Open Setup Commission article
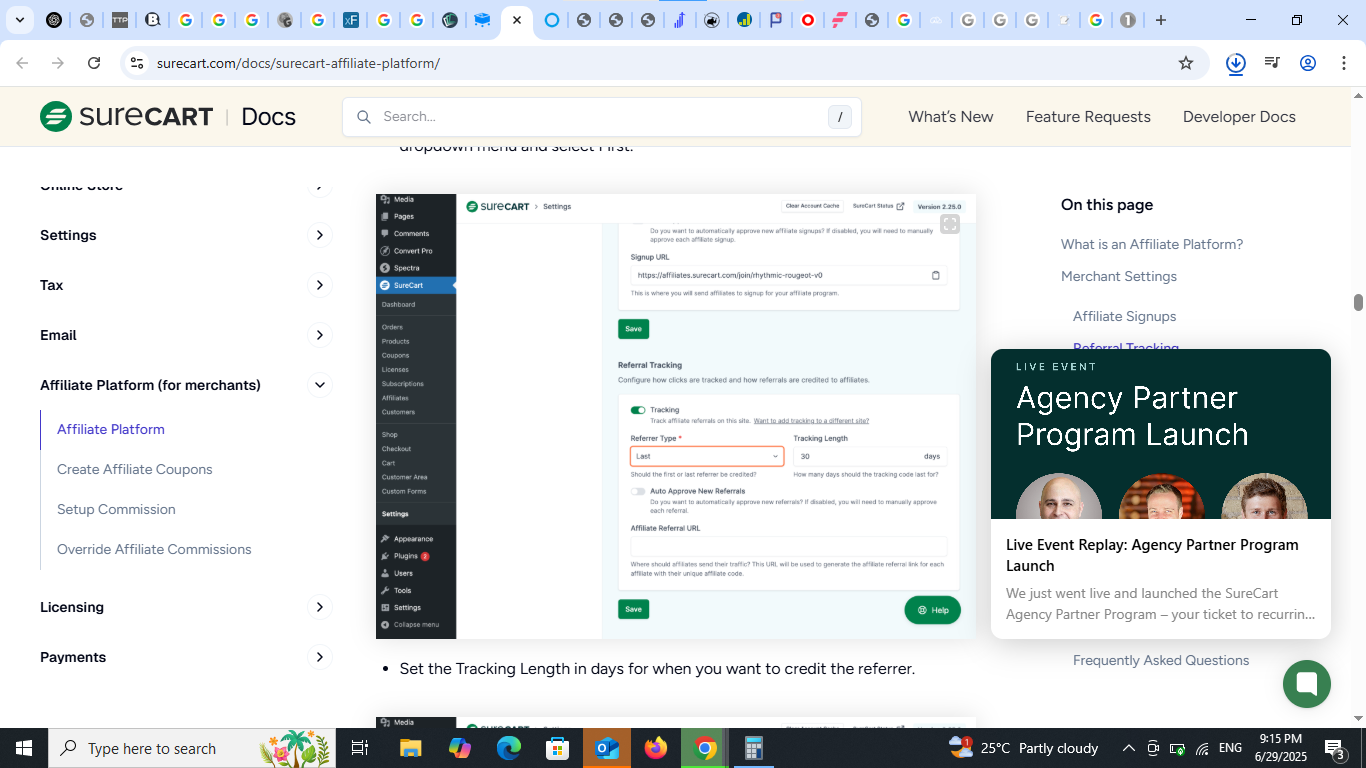The height and width of the screenshot is (768, 1366). pos(116,509)
